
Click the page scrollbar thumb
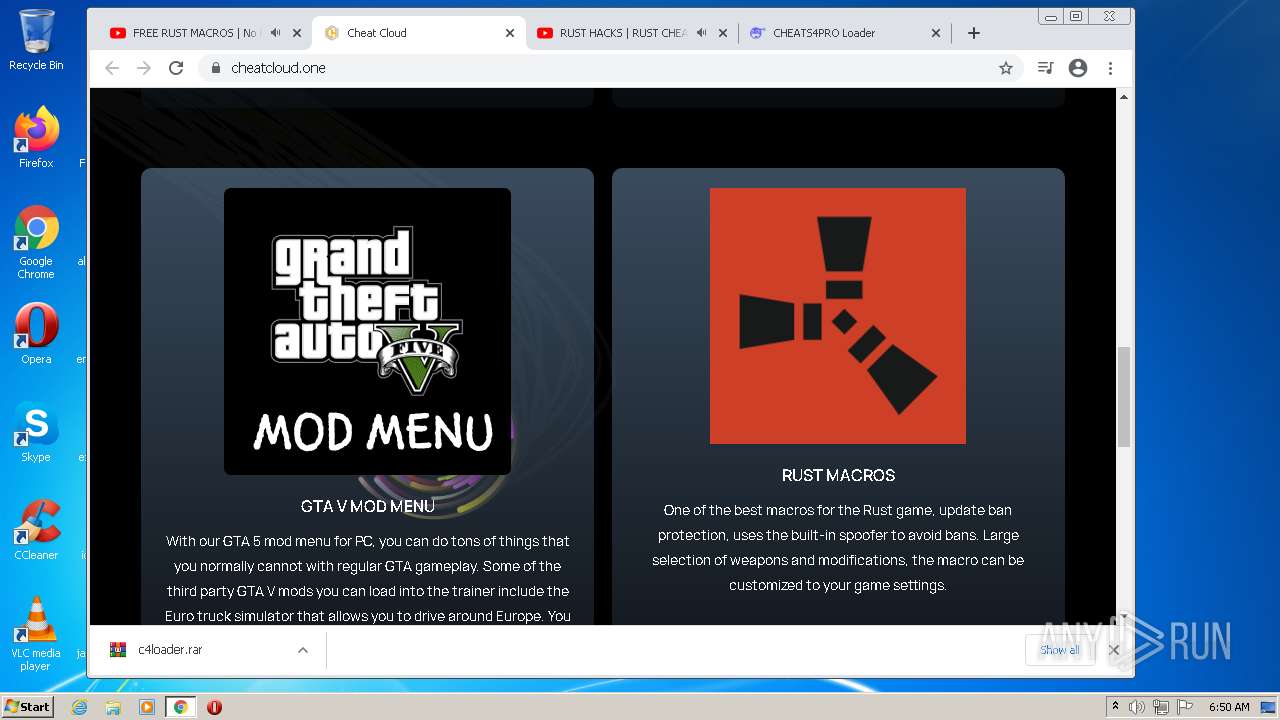1124,396
